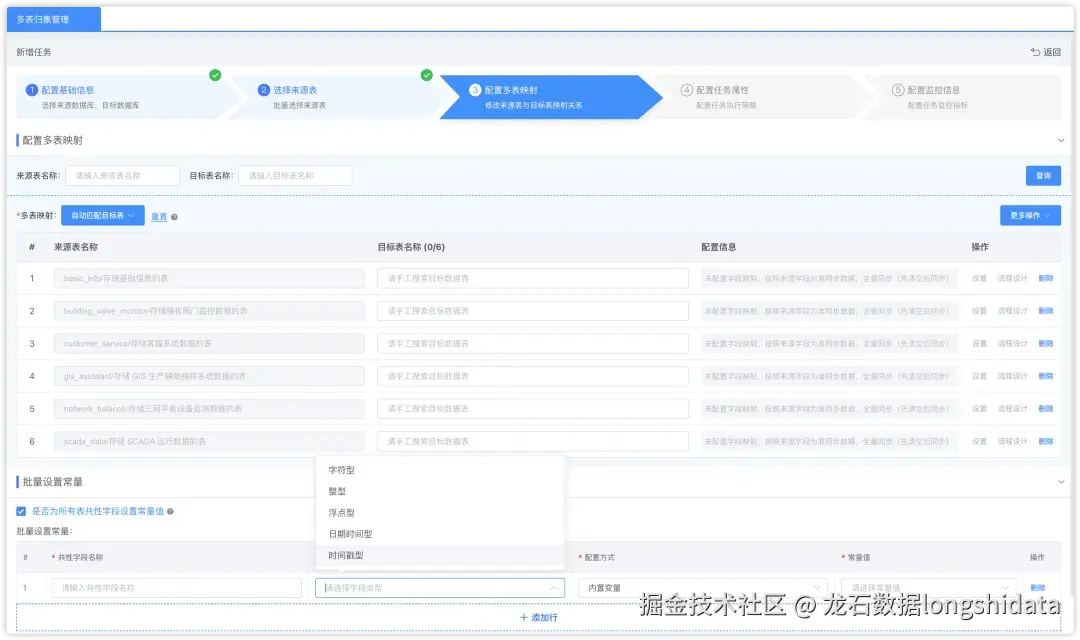Image resolution: width=1080 pixels, height=640 pixels.
Task: Go to step 4 配置任务属性
Action: [756, 96]
